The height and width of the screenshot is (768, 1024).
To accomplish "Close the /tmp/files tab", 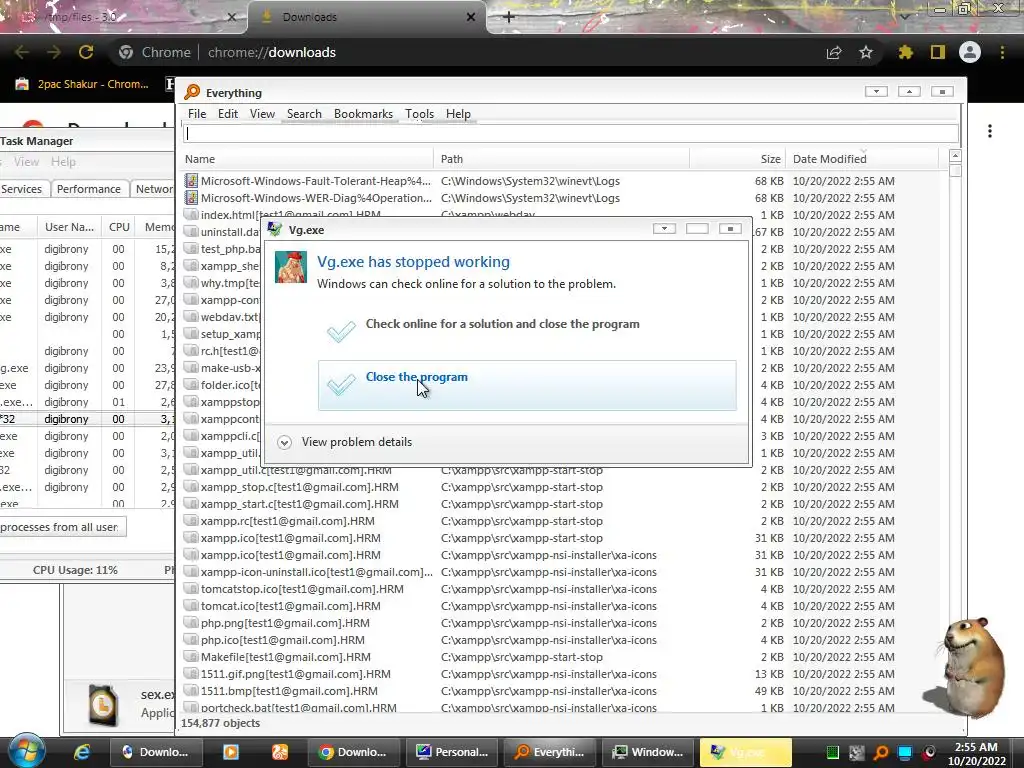I will point(231,17).
